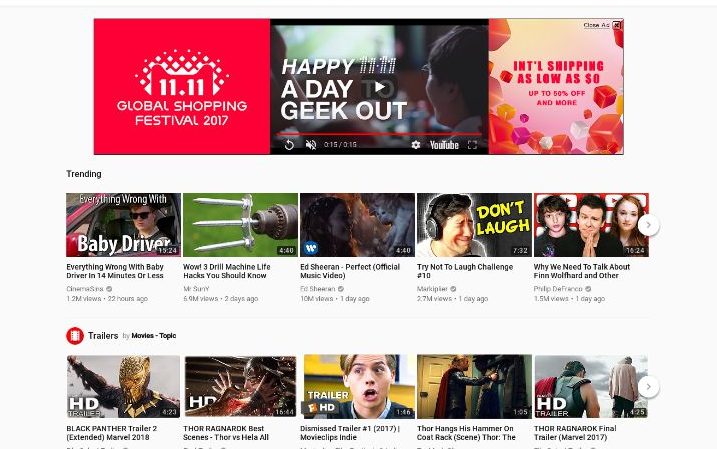Open the Black Panther Trailer 2 thumbnail
The height and width of the screenshot is (449, 717).
click(123, 386)
